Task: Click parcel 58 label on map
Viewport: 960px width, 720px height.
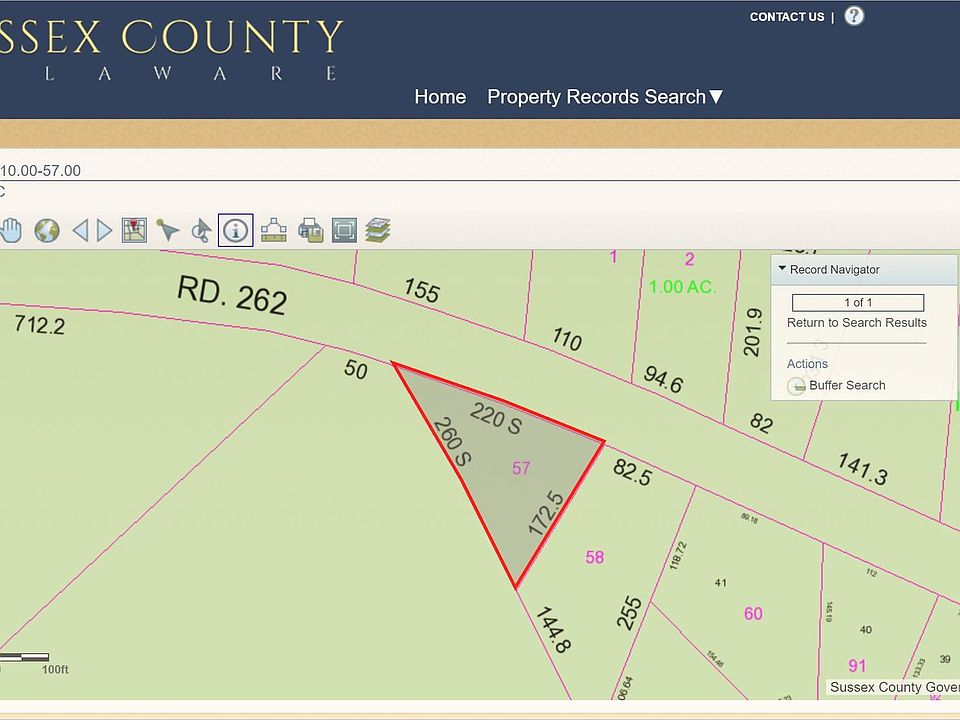Action: 594,557
